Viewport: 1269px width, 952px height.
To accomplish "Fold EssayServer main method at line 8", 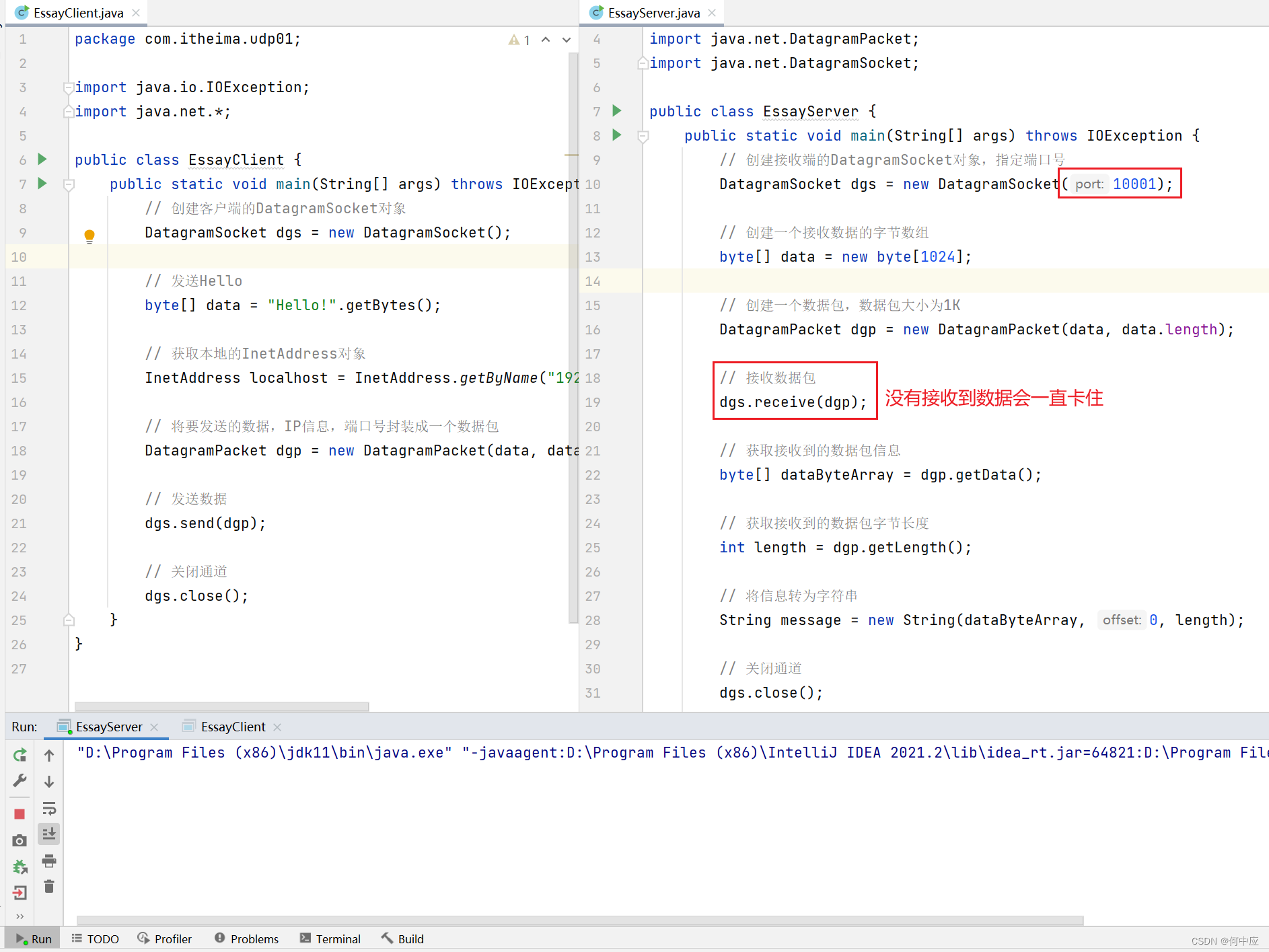I will [643, 136].
